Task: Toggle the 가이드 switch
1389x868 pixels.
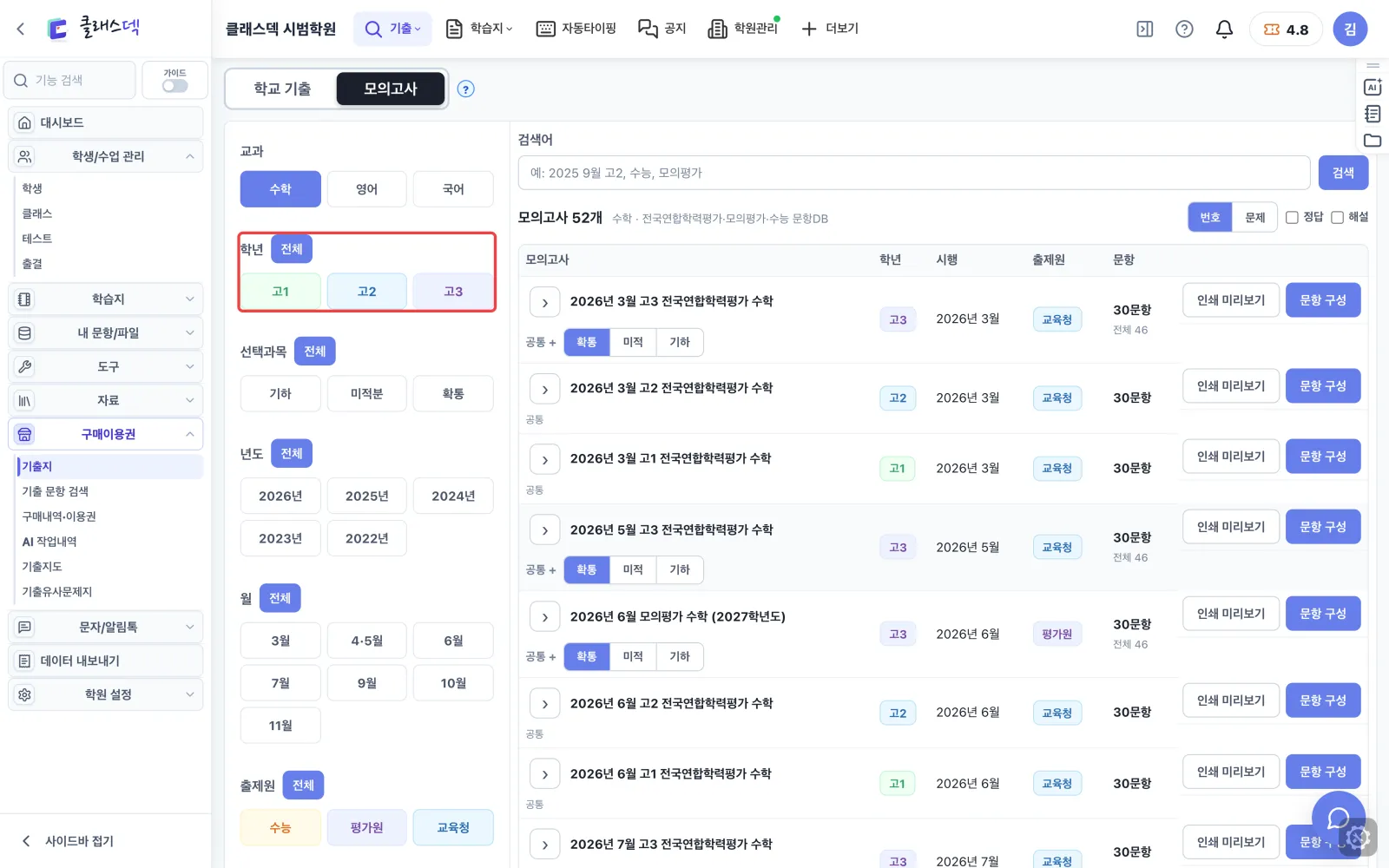Action: pyautogui.click(x=174, y=86)
